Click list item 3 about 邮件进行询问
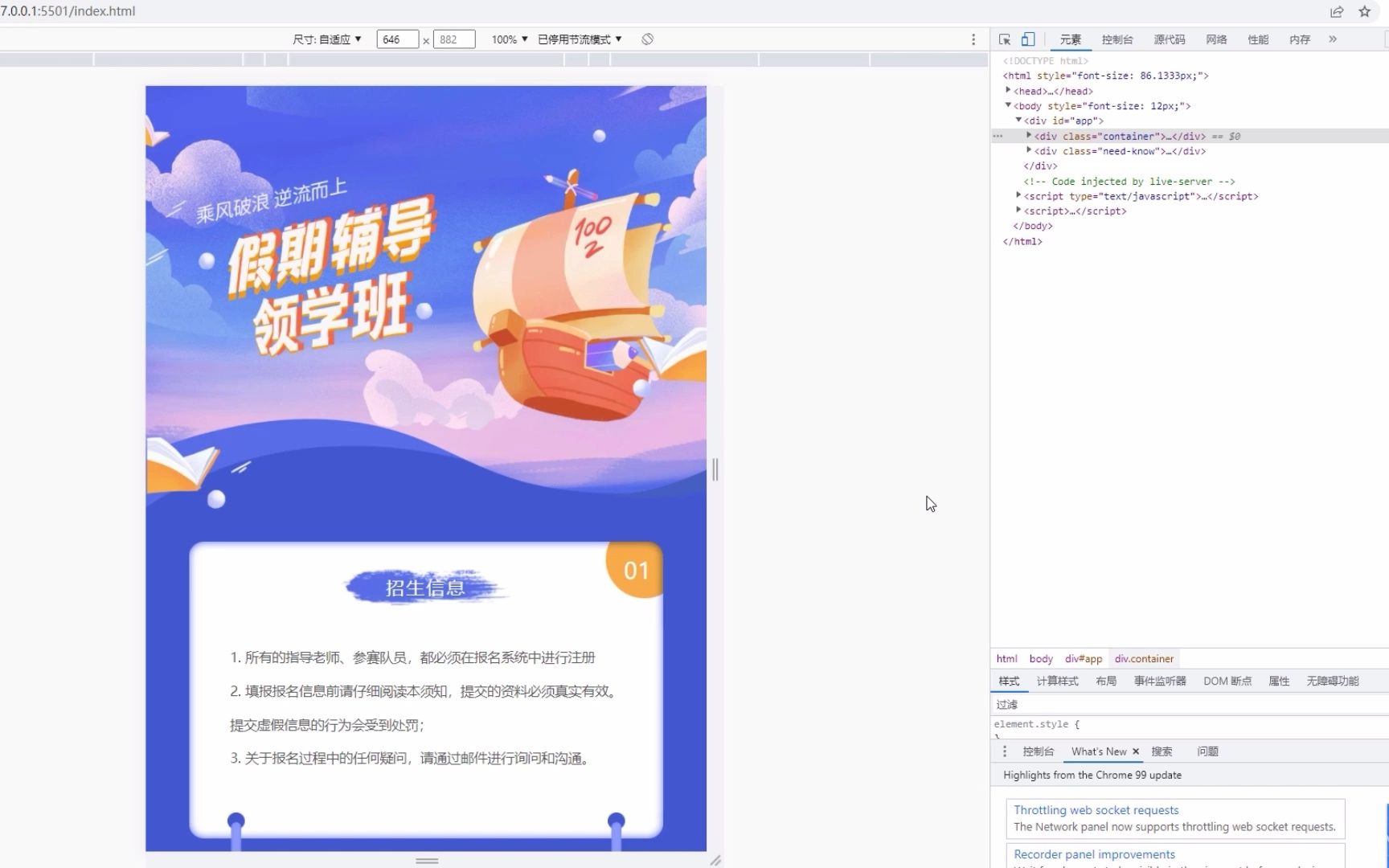 click(x=412, y=758)
